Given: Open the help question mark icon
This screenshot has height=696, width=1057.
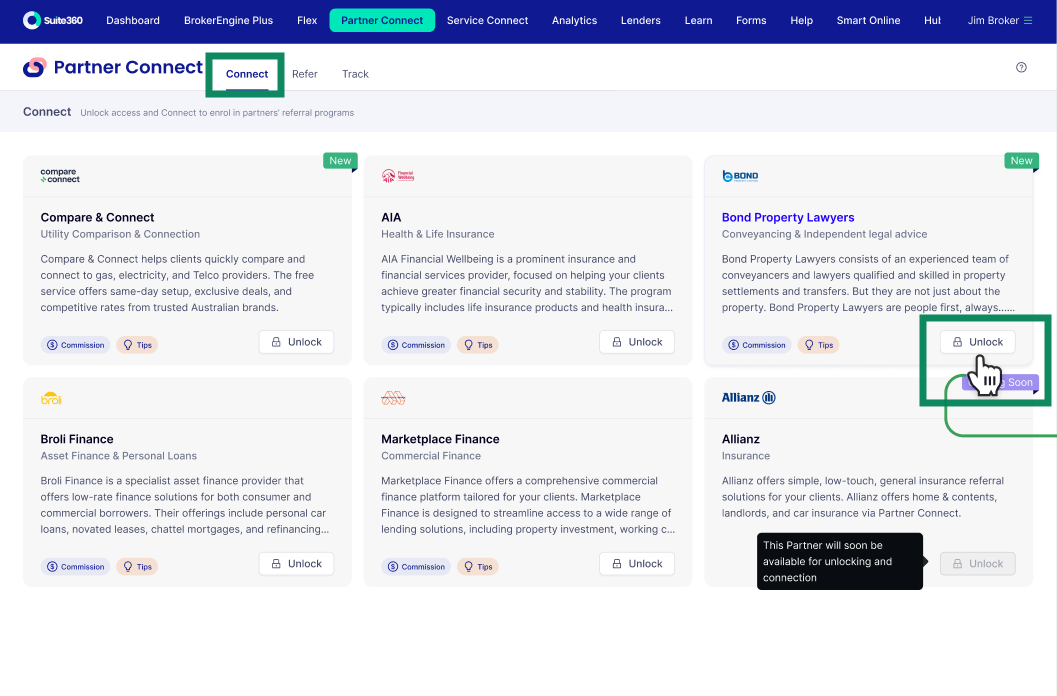Looking at the screenshot, I should (1021, 67).
